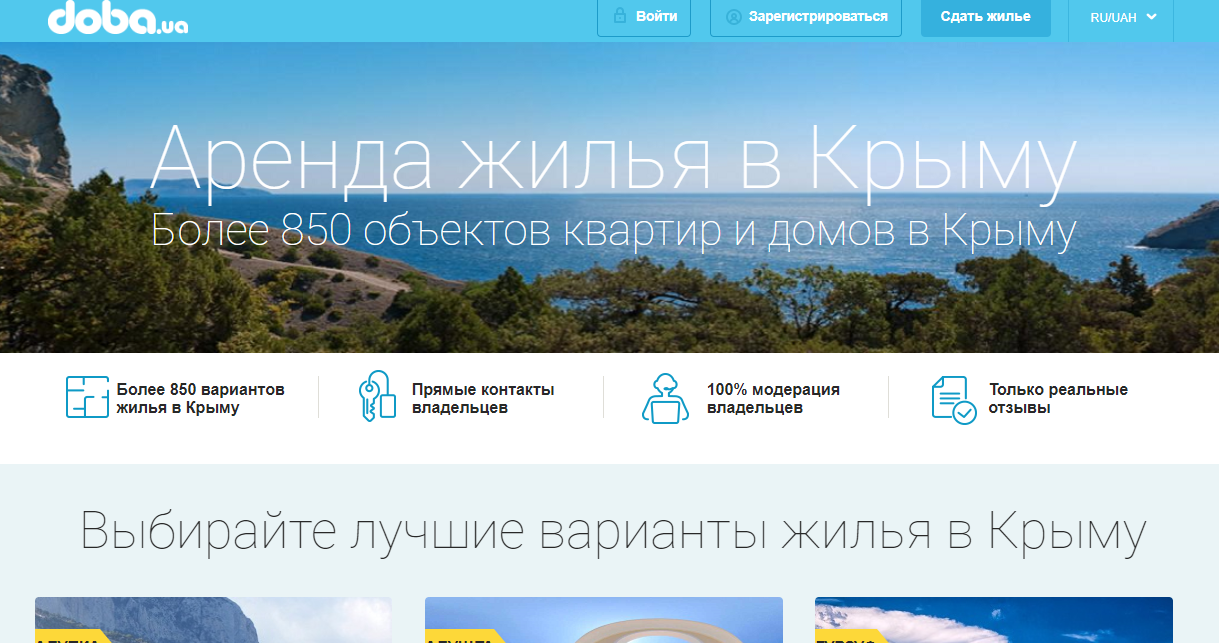The height and width of the screenshot is (643, 1219).
Task: Click the lock icon in Войти button
Action: (620, 17)
